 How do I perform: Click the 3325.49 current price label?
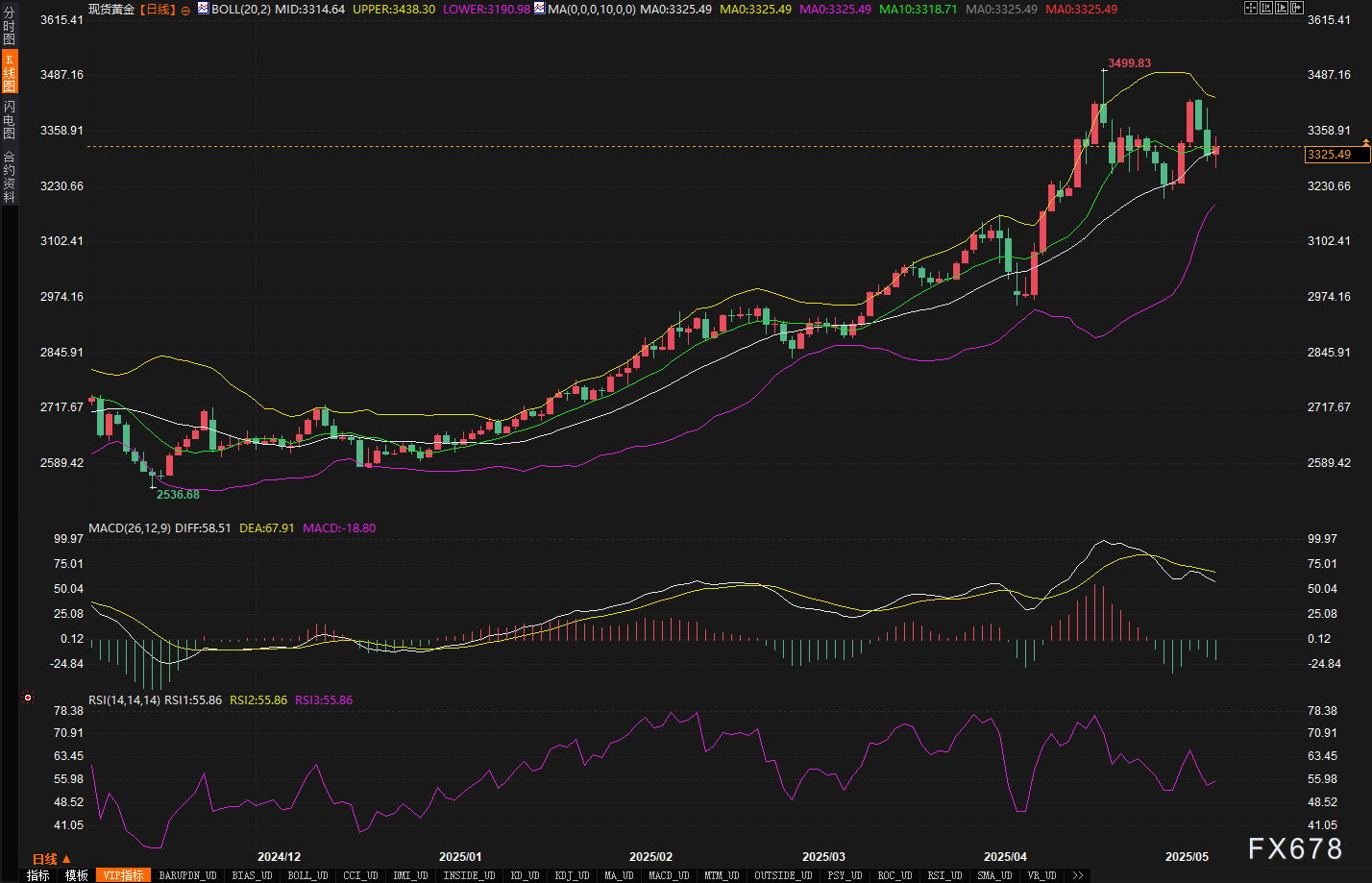[1329, 155]
